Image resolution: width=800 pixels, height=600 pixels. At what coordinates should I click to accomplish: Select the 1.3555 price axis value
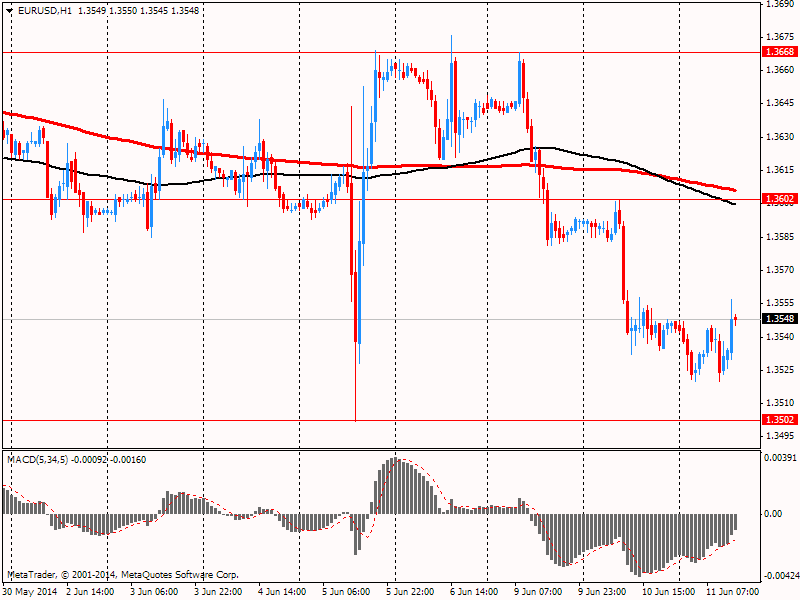780,303
